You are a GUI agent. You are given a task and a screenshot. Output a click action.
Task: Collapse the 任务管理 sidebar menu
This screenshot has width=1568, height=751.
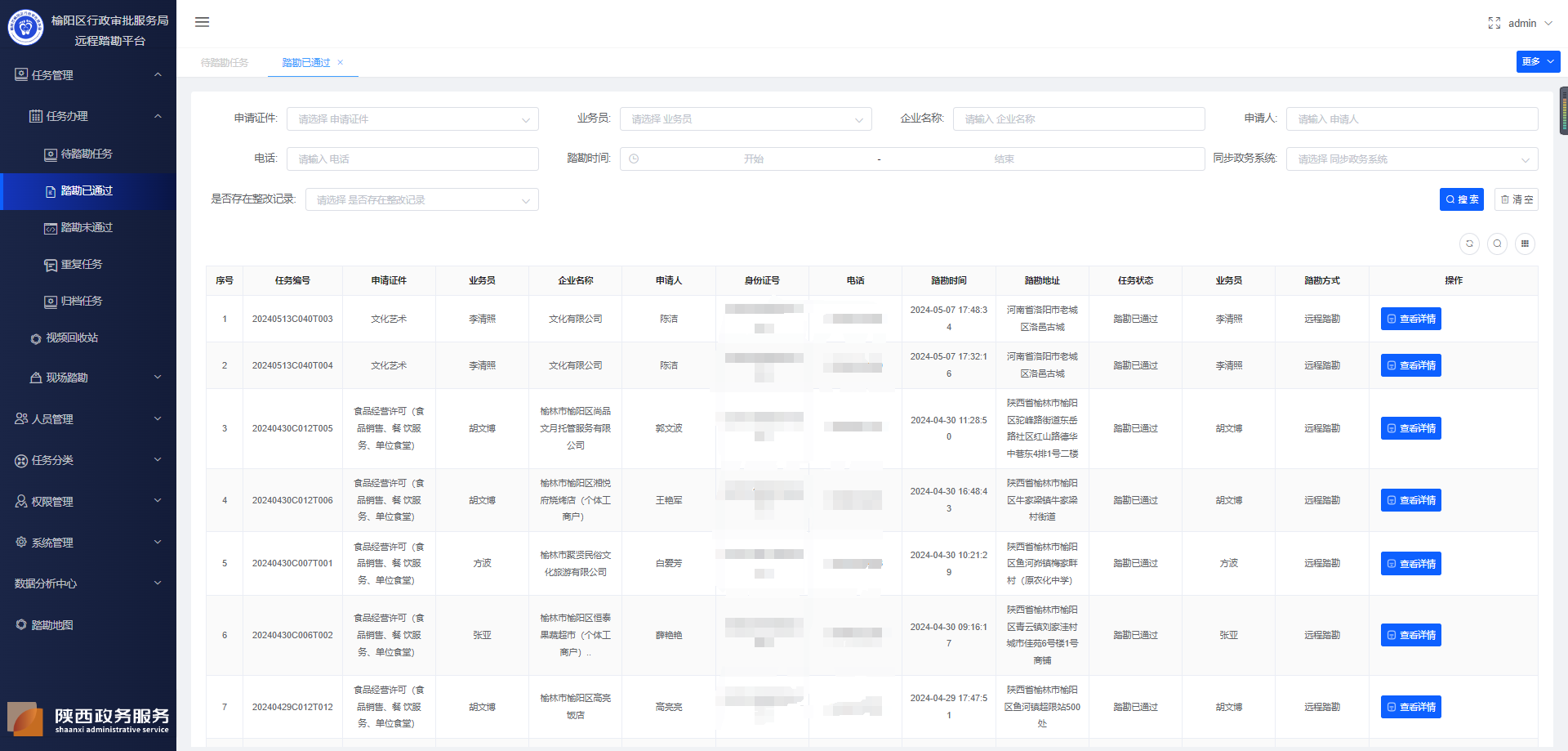click(x=88, y=75)
